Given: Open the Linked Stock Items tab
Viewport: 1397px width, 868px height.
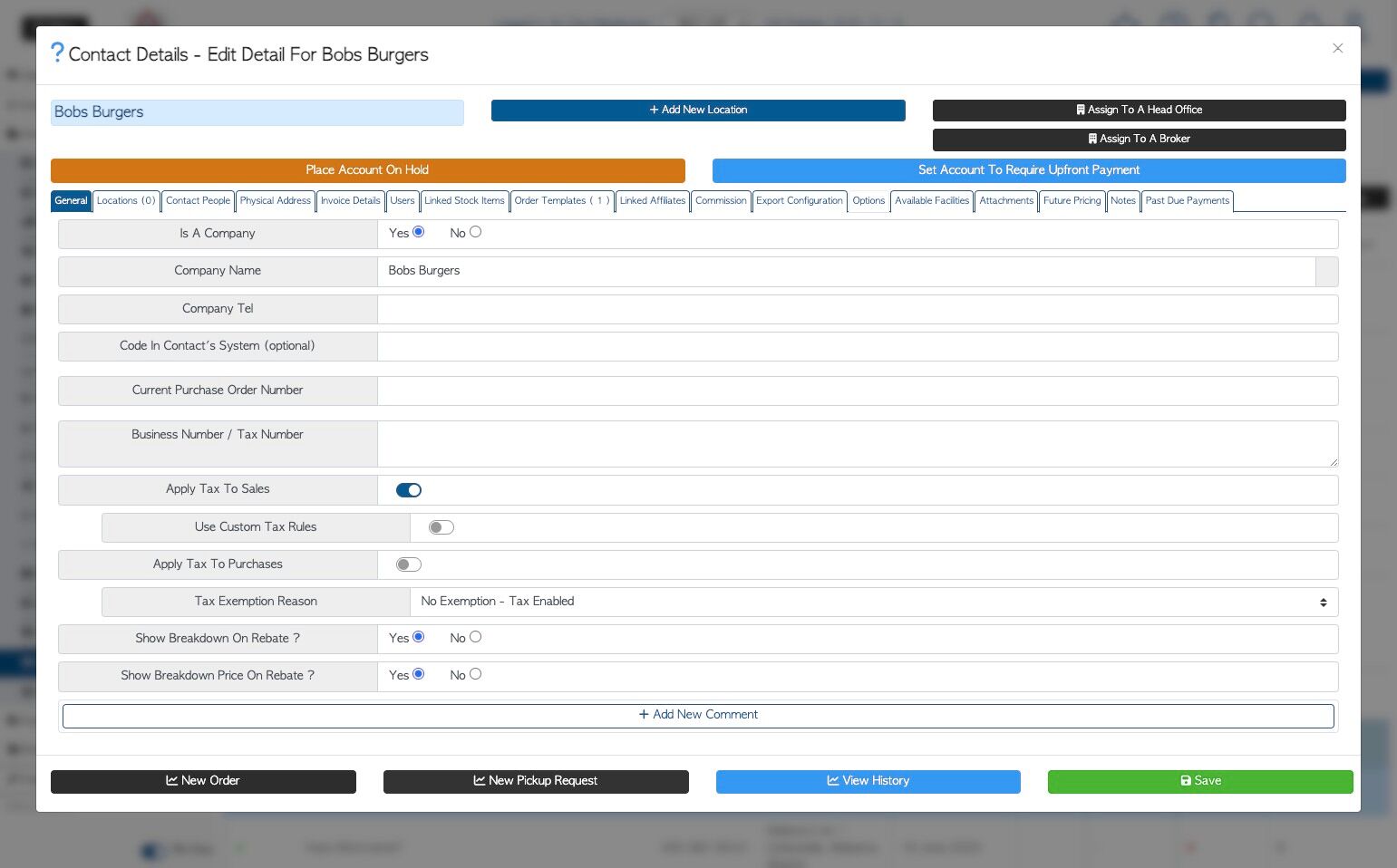Looking at the screenshot, I should [464, 201].
